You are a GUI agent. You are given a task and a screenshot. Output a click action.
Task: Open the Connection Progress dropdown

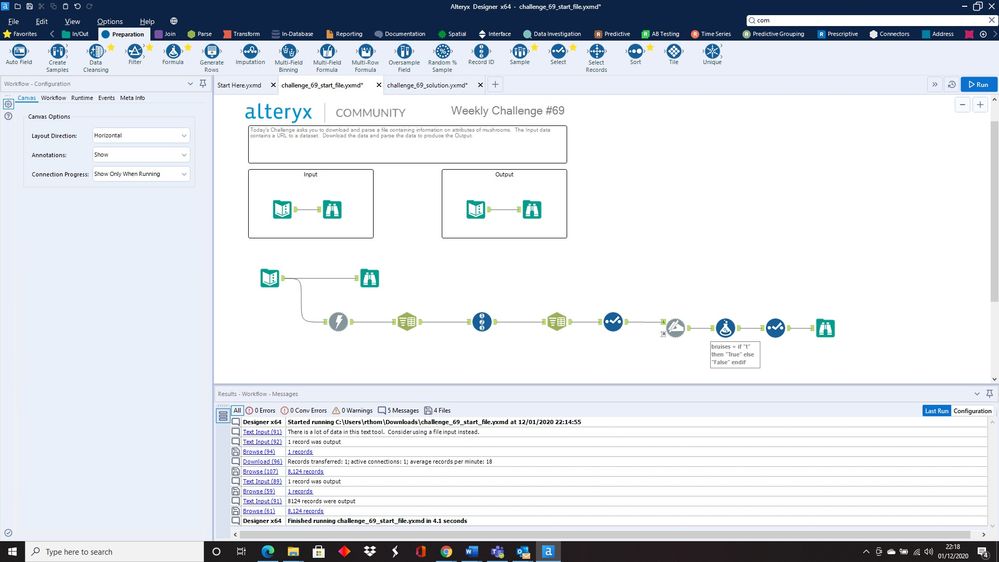140,174
